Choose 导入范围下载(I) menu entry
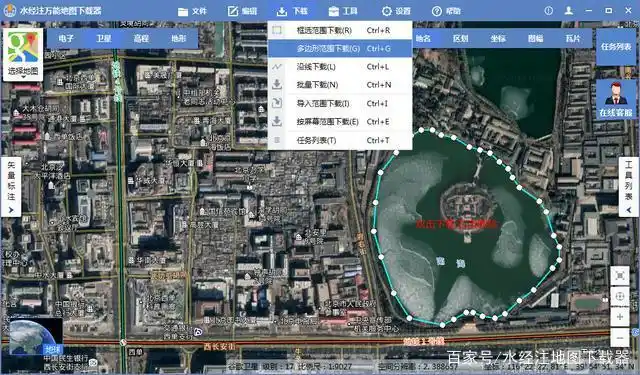 pyautogui.click(x=340, y=103)
